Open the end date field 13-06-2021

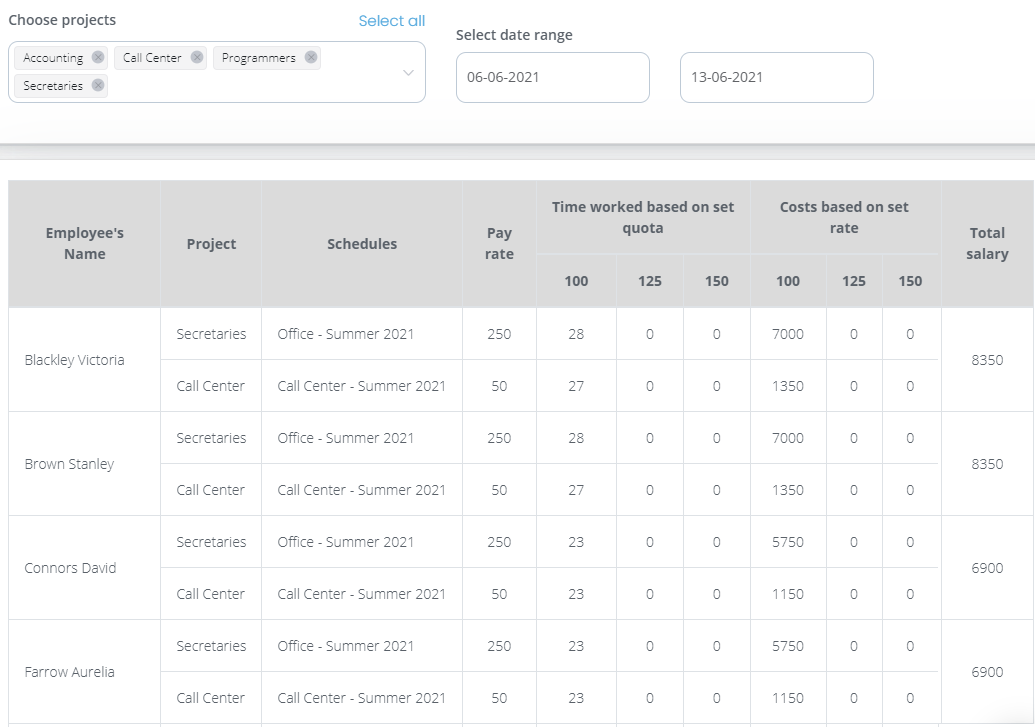(x=777, y=77)
